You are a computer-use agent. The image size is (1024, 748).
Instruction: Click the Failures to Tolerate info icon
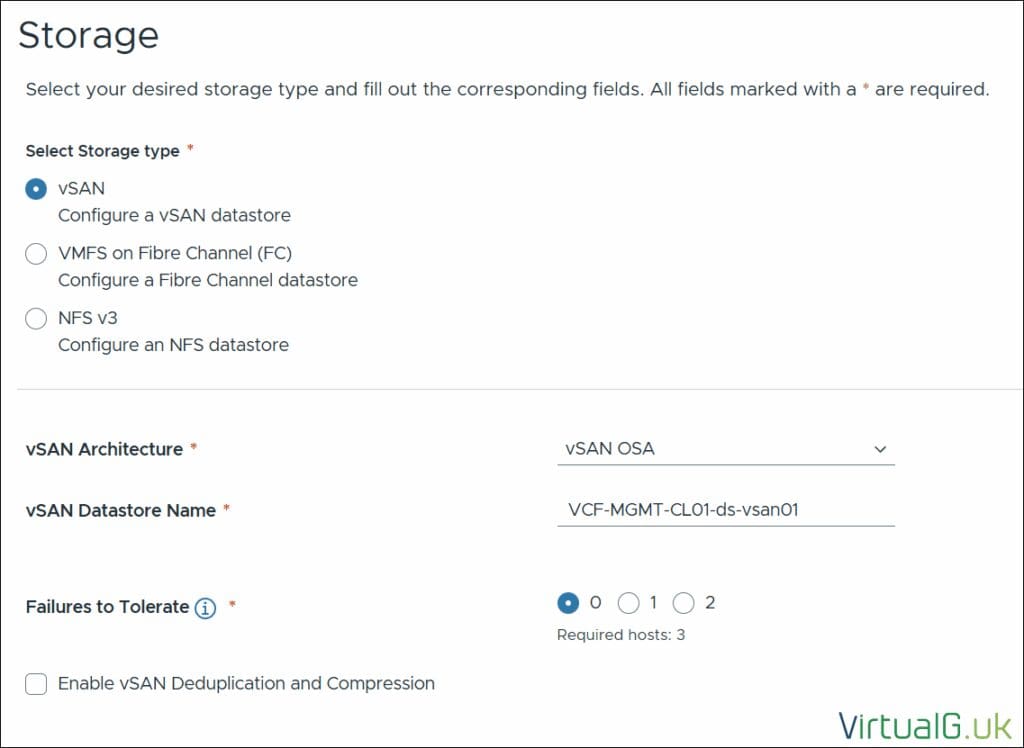(205, 608)
